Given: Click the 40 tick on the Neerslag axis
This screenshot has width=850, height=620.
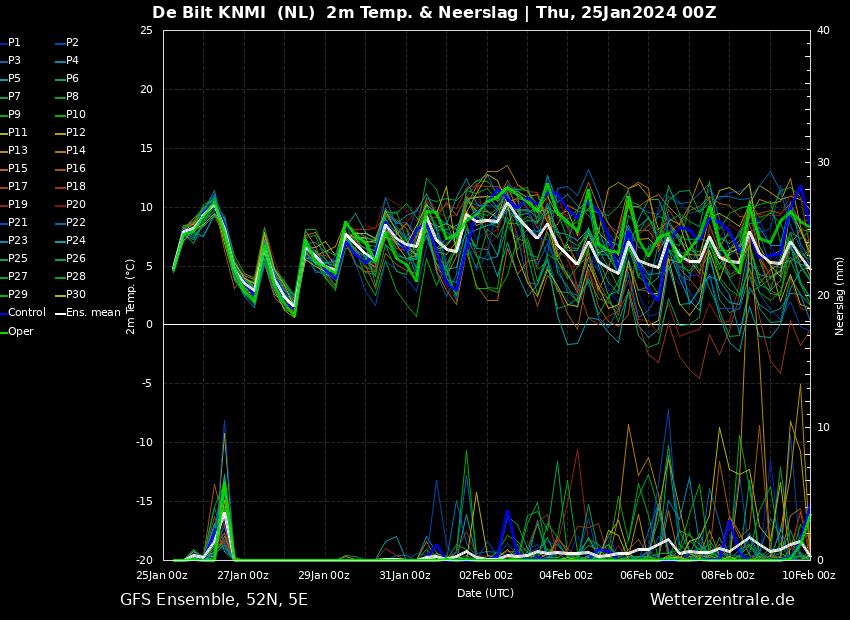Looking at the screenshot, I should [x=823, y=30].
